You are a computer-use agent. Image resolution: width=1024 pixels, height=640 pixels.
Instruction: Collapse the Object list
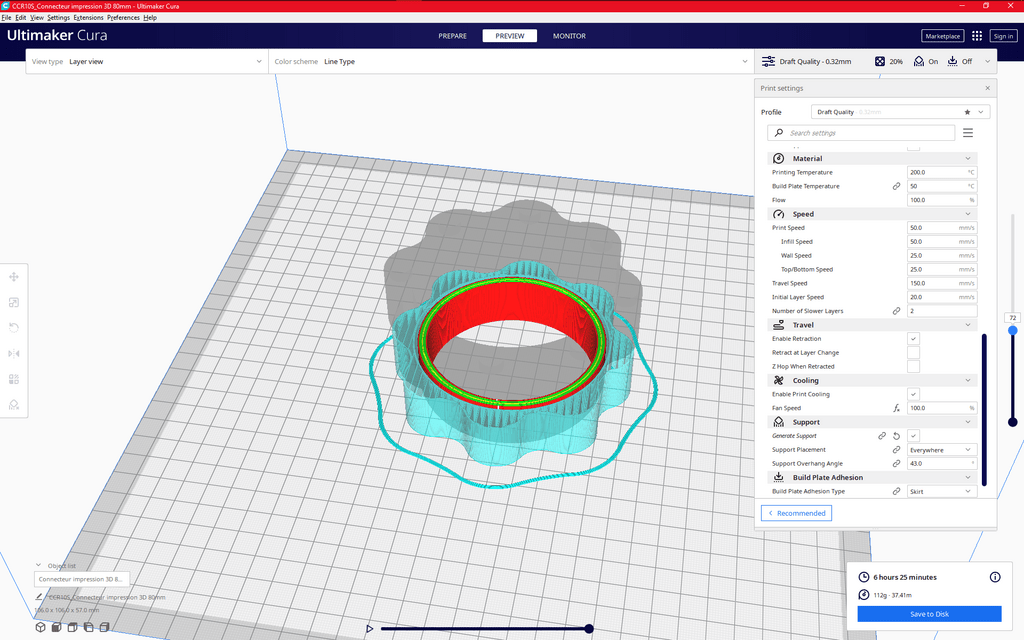39,566
